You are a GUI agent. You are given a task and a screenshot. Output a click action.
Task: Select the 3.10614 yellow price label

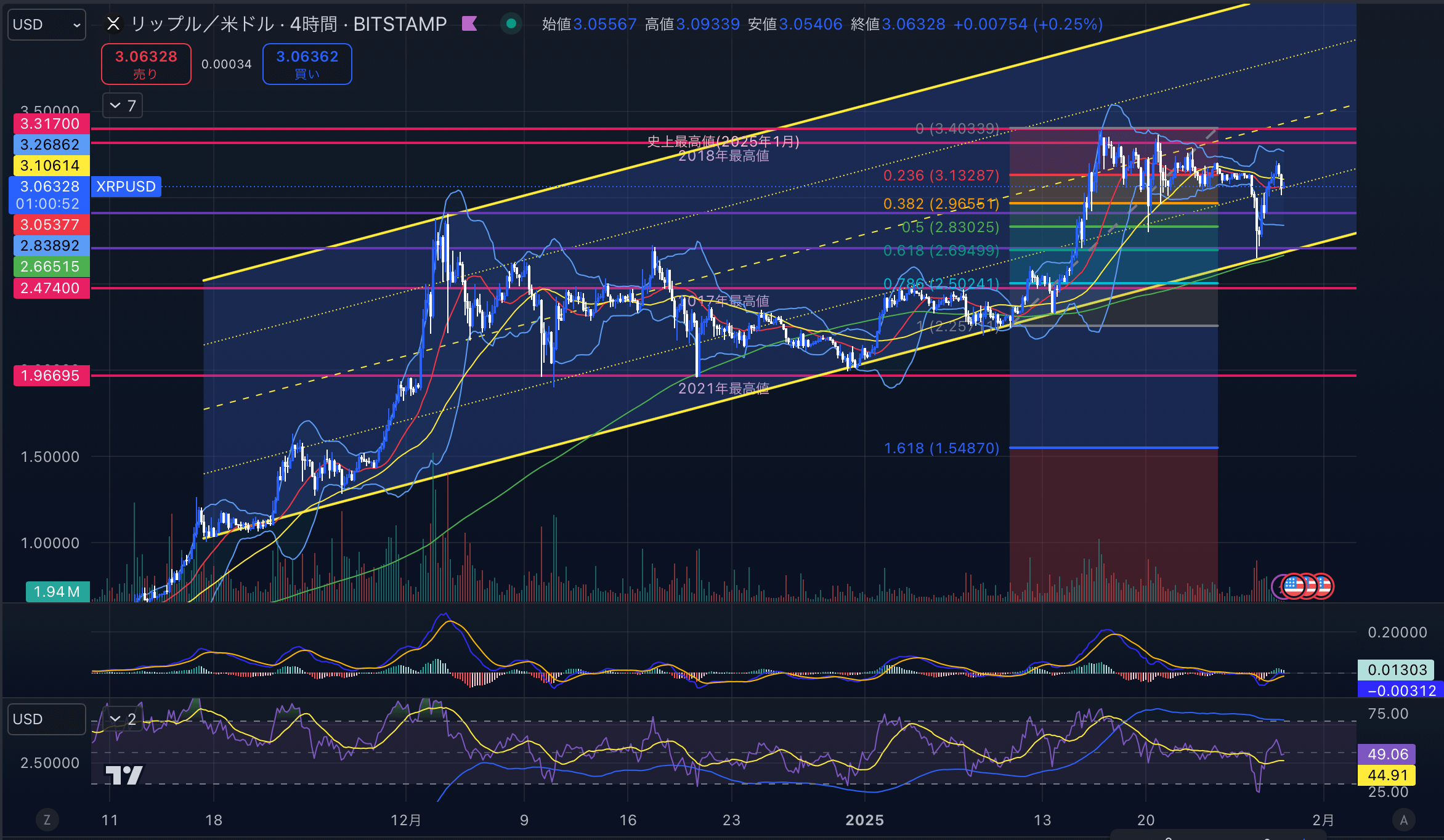tap(52, 166)
